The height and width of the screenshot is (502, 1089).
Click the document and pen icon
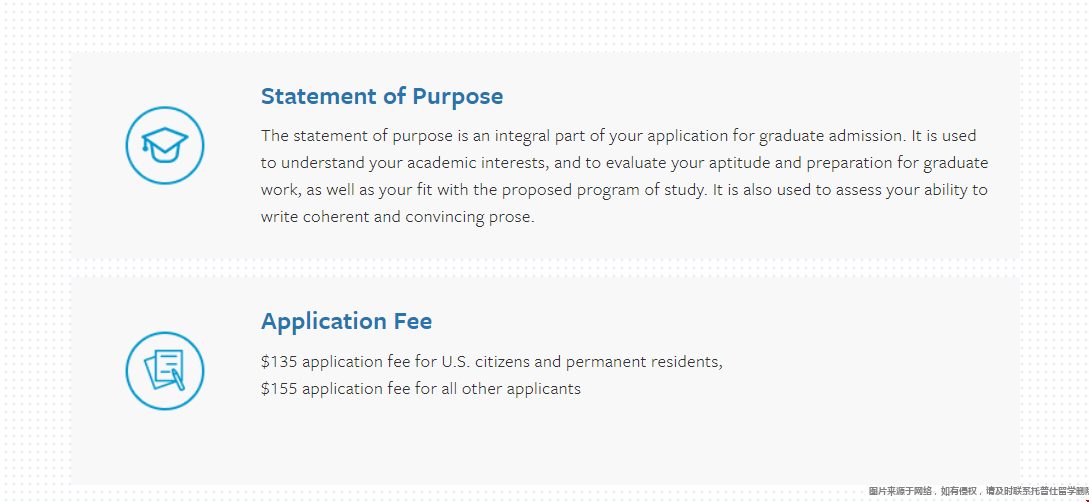pyautogui.click(x=165, y=371)
